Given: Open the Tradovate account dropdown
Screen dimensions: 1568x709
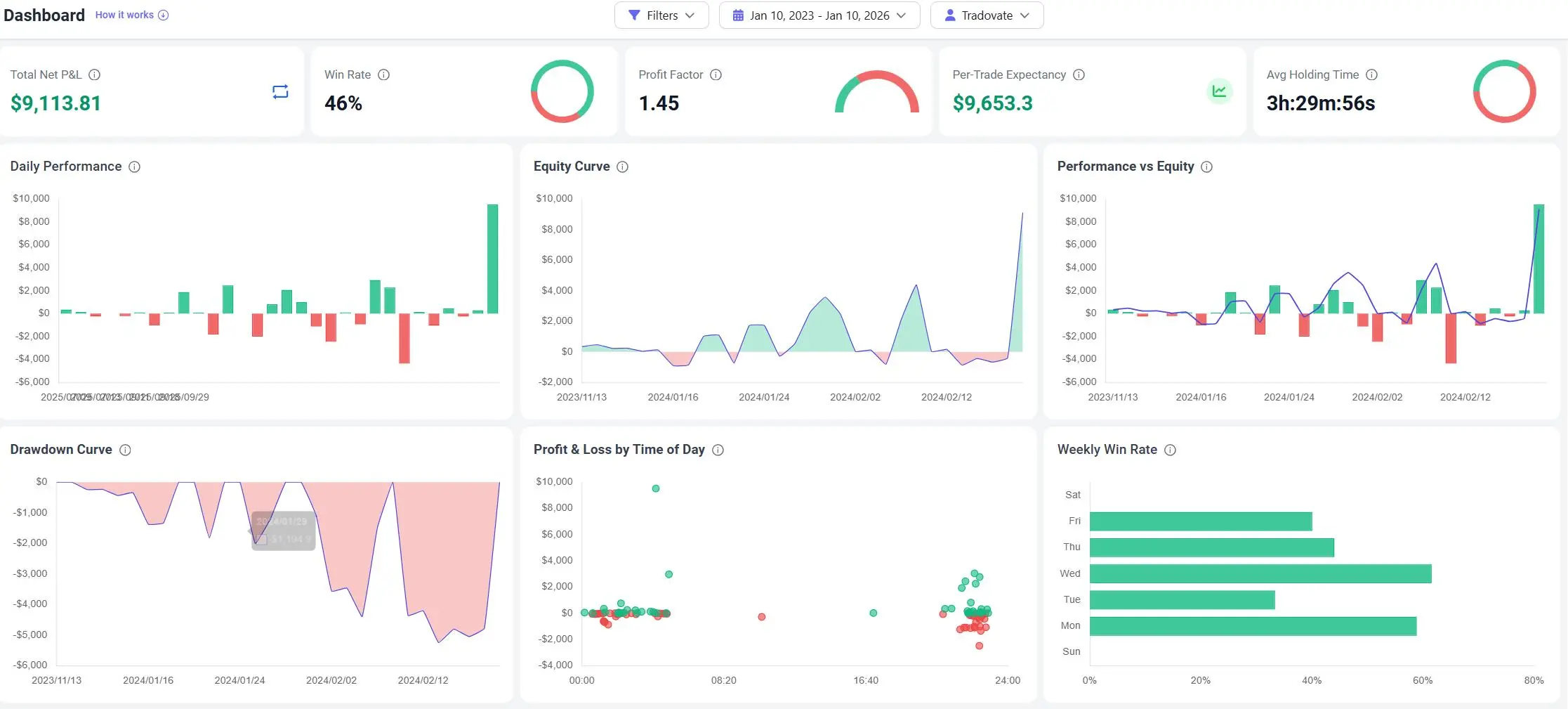Looking at the screenshot, I should [987, 15].
